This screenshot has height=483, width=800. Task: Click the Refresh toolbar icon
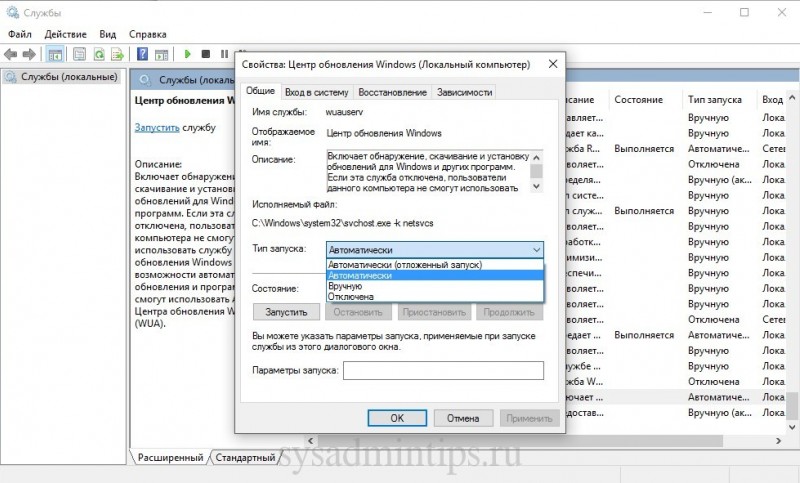pos(98,54)
